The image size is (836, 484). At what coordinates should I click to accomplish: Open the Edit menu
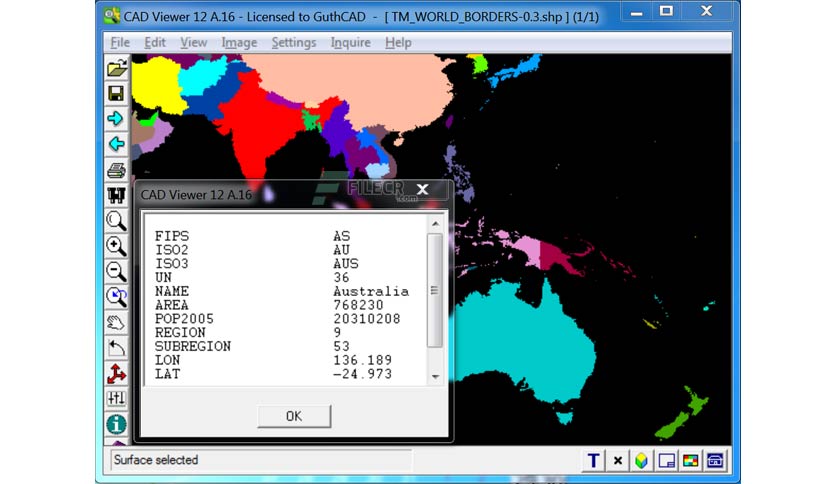point(155,43)
